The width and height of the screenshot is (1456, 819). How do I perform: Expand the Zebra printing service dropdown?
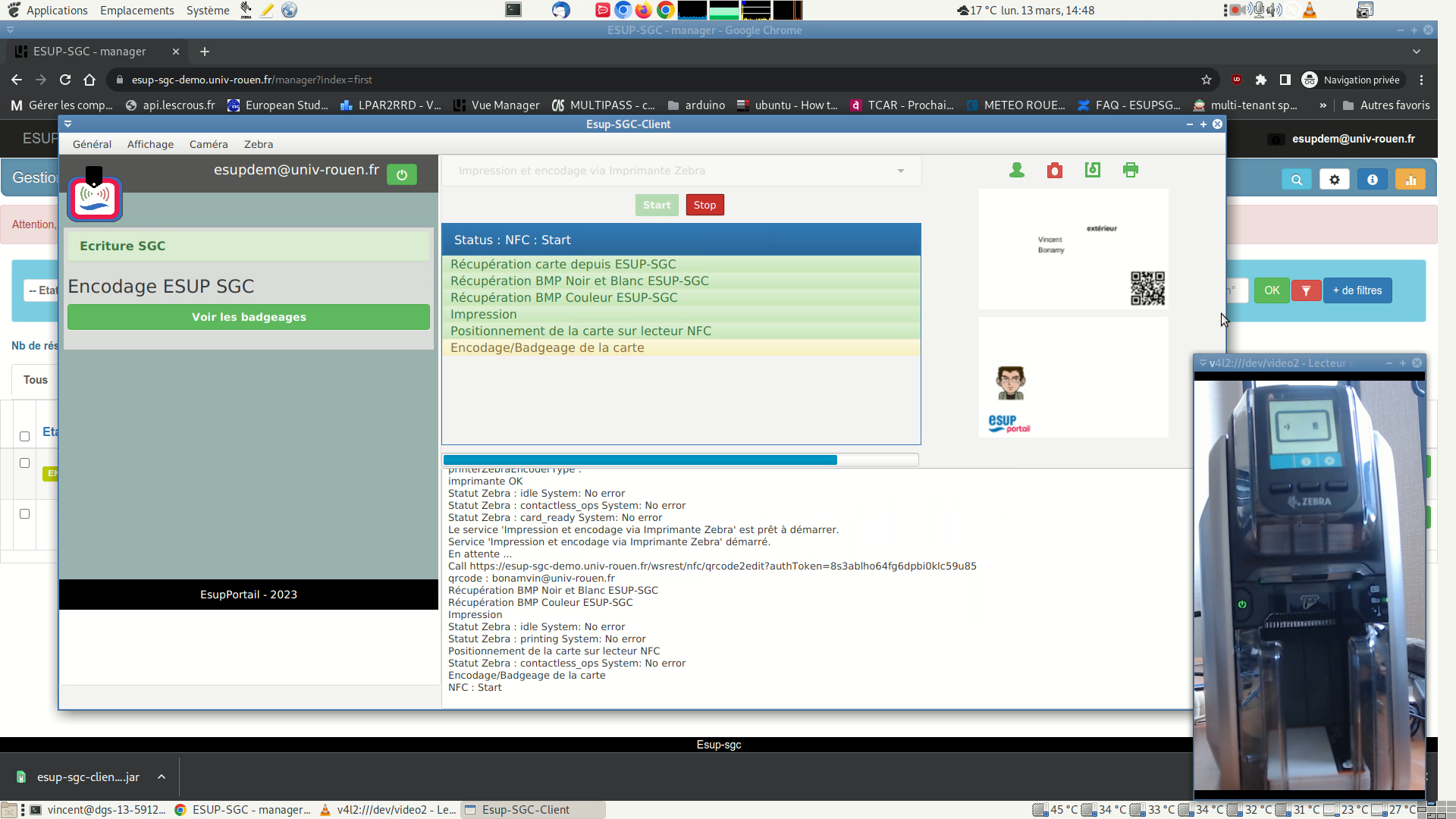pyautogui.click(x=901, y=171)
